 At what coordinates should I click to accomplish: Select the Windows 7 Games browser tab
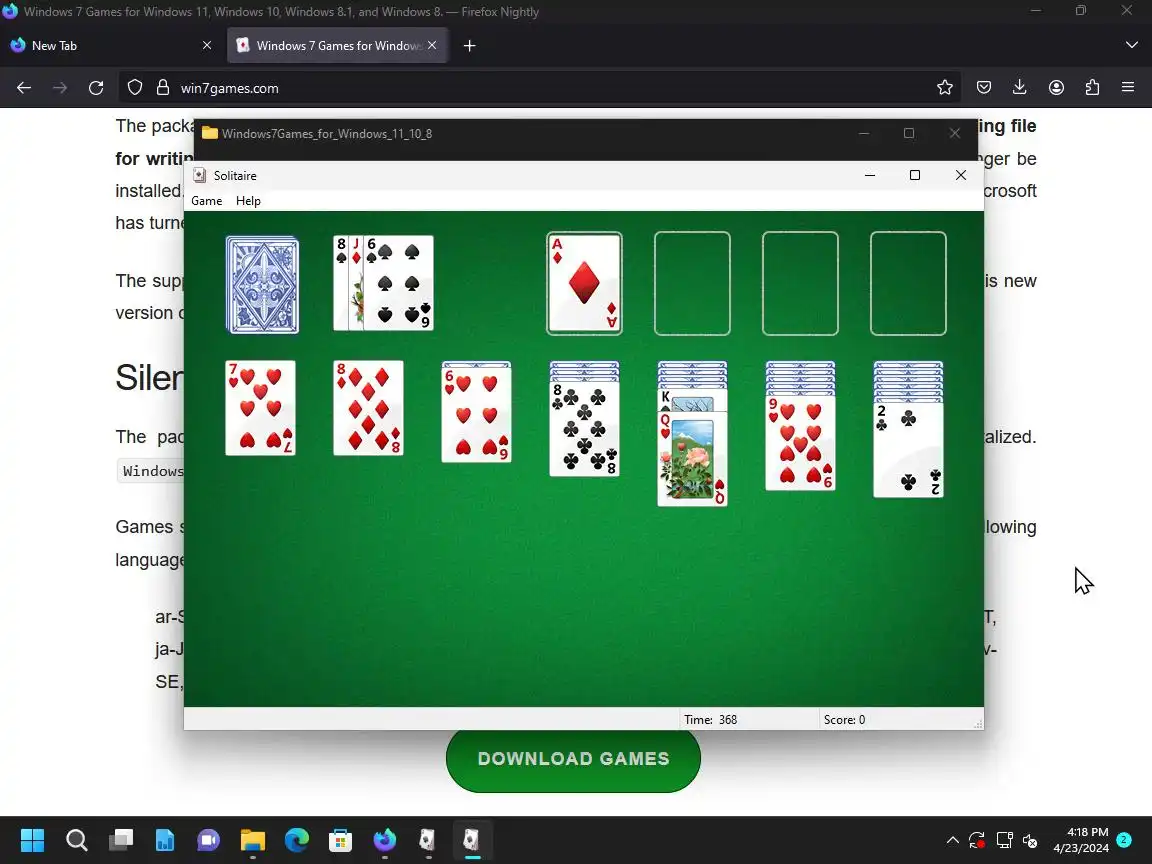pyautogui.click(x=337, y=46)
